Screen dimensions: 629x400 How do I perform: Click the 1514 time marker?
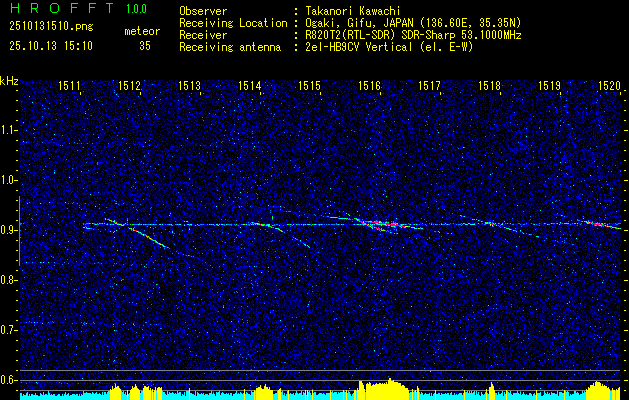(249, 87)
